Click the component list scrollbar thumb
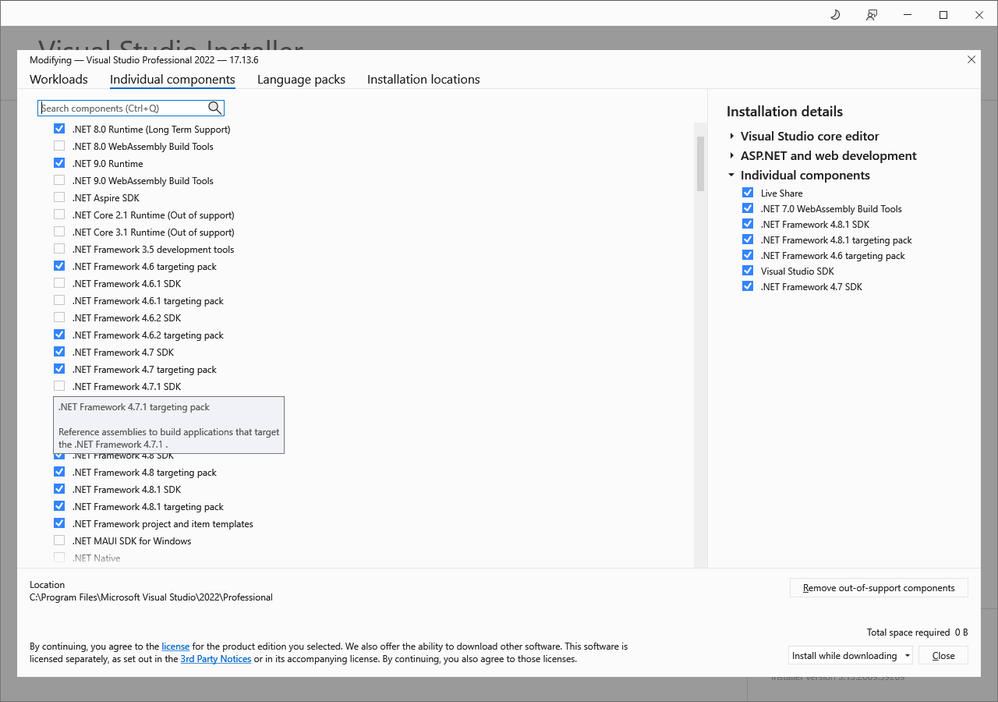The width and height of the screenshot is (998, 702). click(x=700, y=164)
